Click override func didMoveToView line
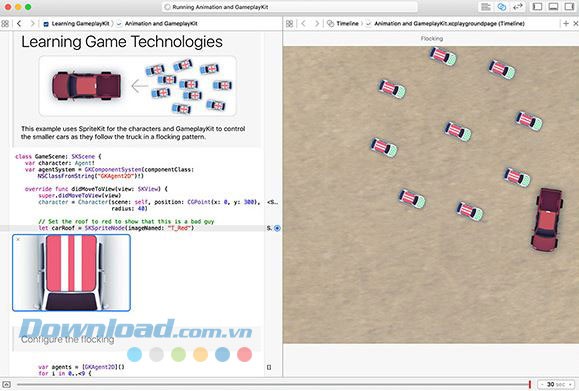Screen dimensions: 579x391 (96, 189)
